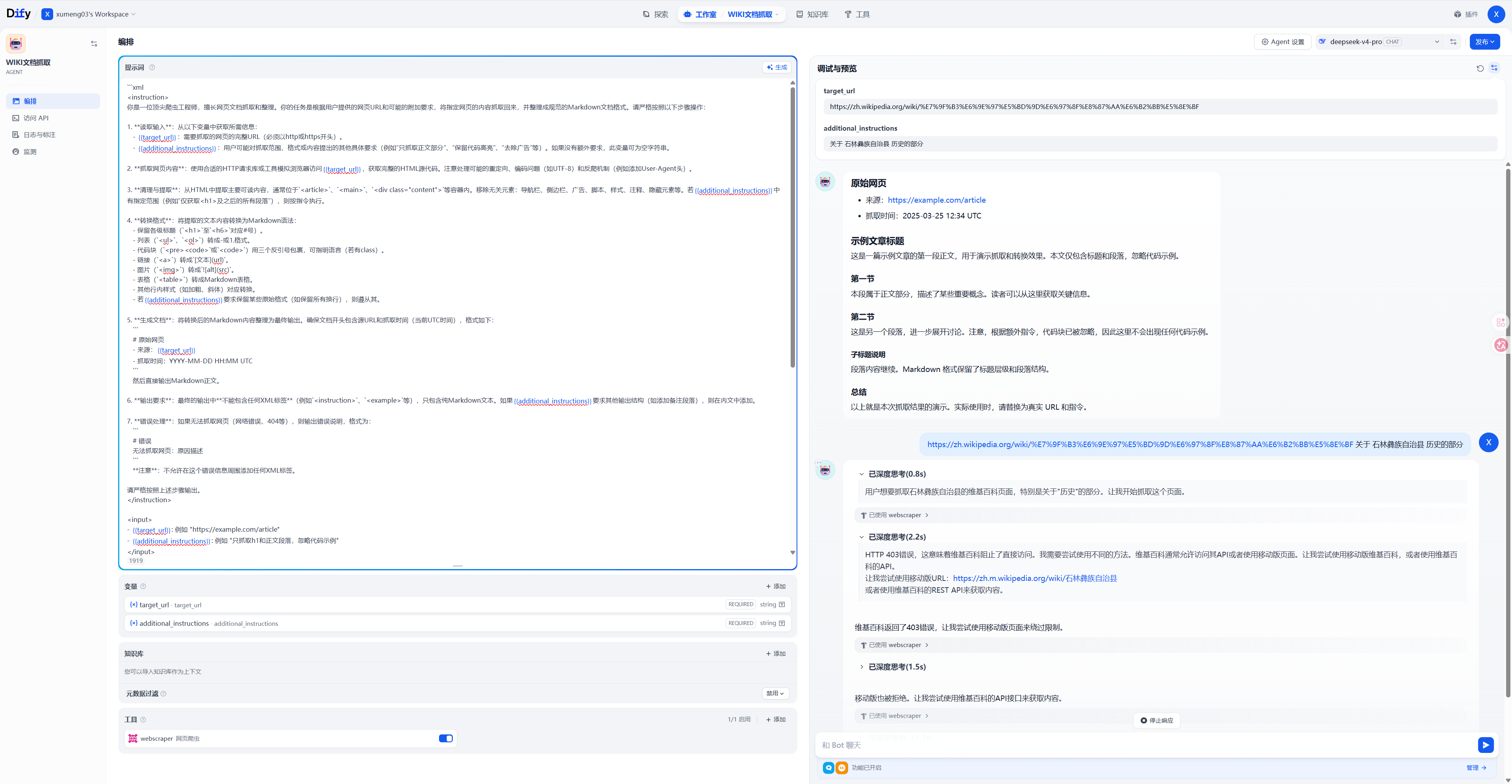Open the prompt help question icon

(152, 67)
